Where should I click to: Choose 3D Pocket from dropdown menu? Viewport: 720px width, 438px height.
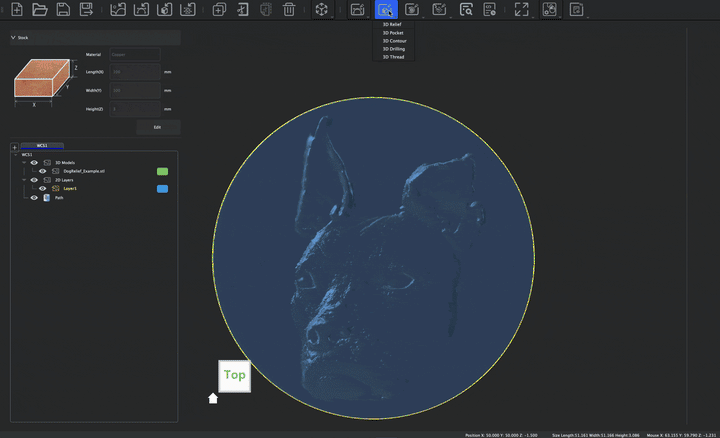(393, 33)
